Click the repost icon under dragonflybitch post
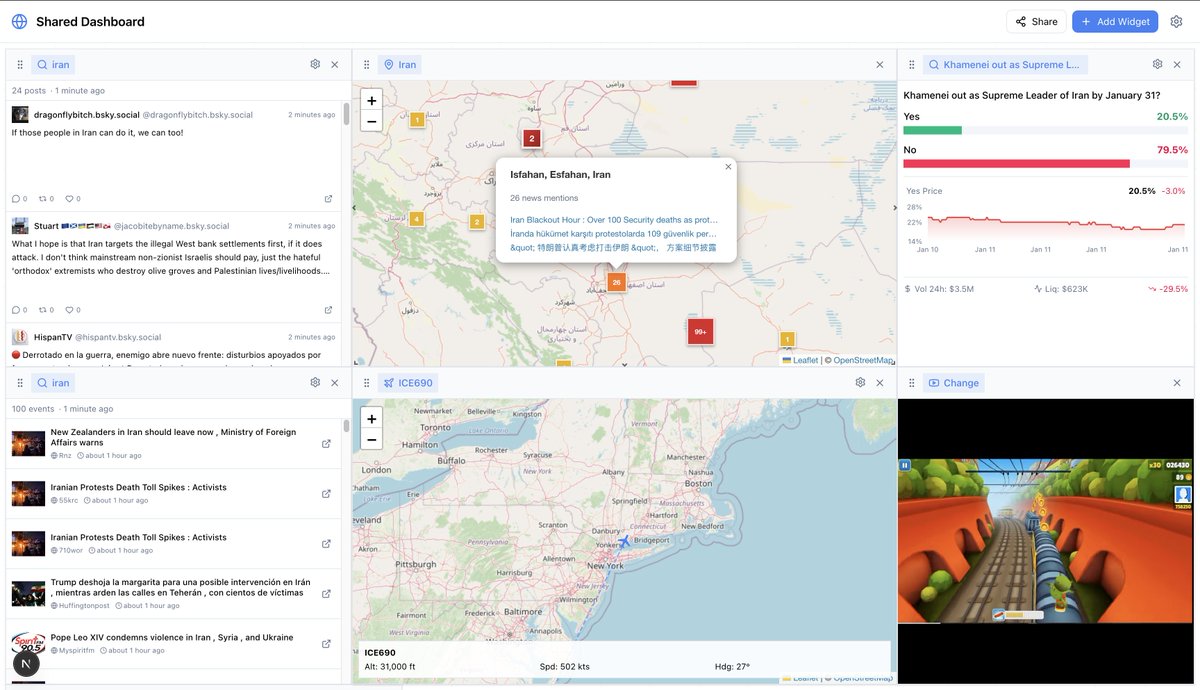 43,198
